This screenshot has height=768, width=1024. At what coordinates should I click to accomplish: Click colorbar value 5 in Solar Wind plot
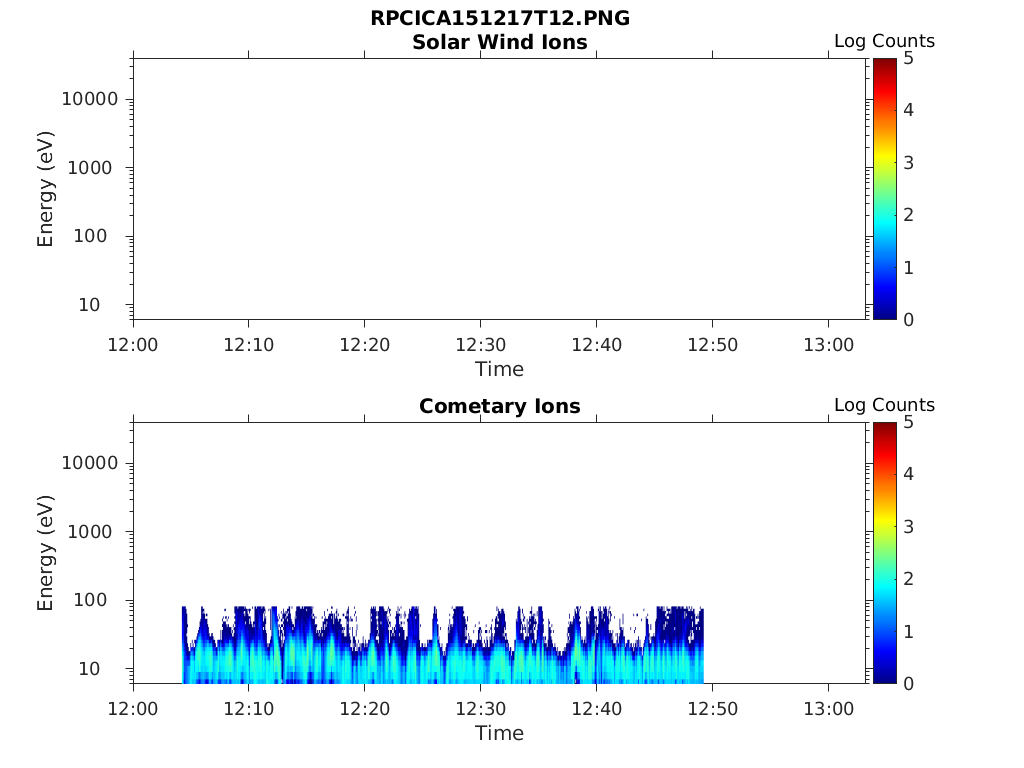pos(908,58)
